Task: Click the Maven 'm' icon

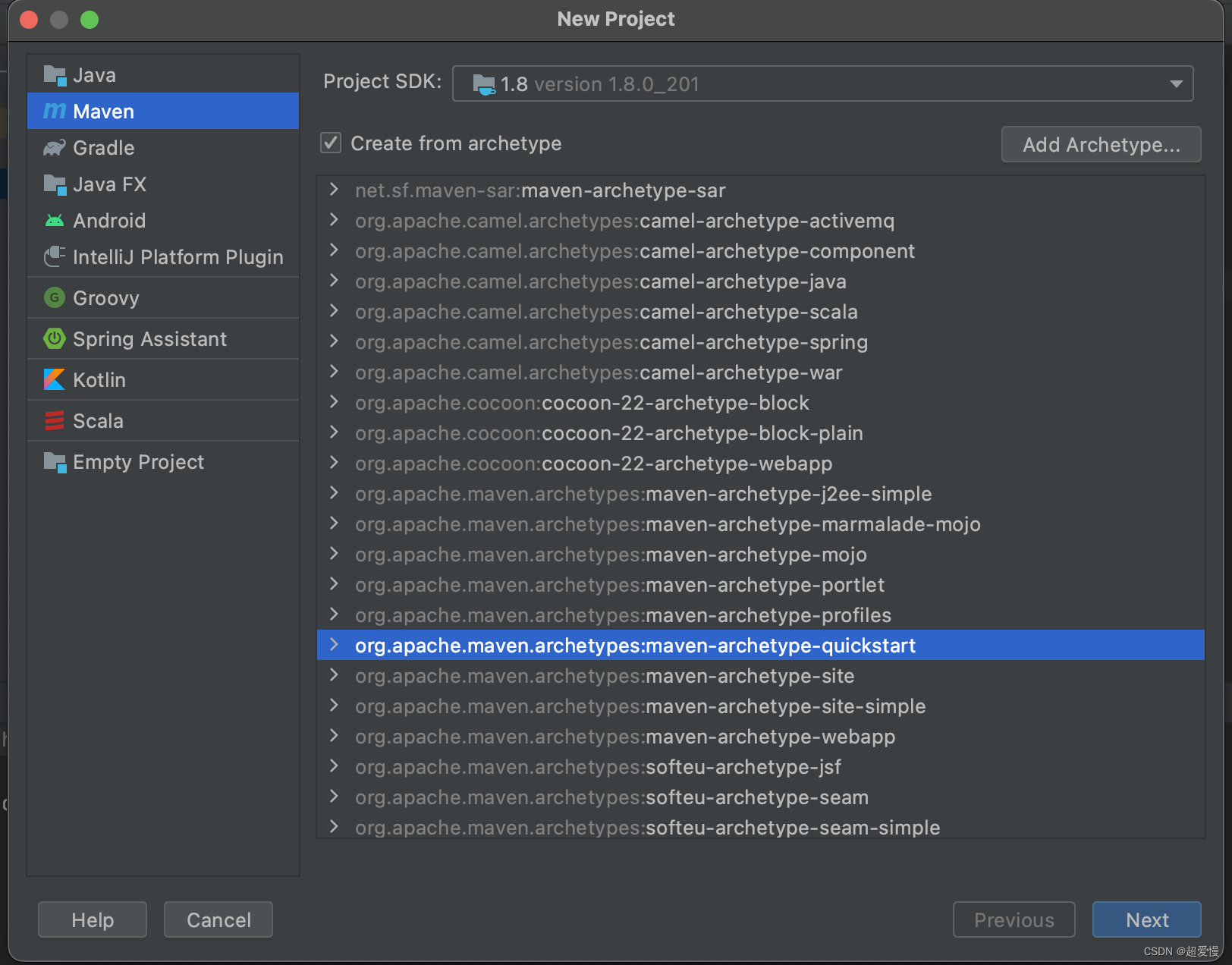Action: pyautogui.click(x=55, y=112)
